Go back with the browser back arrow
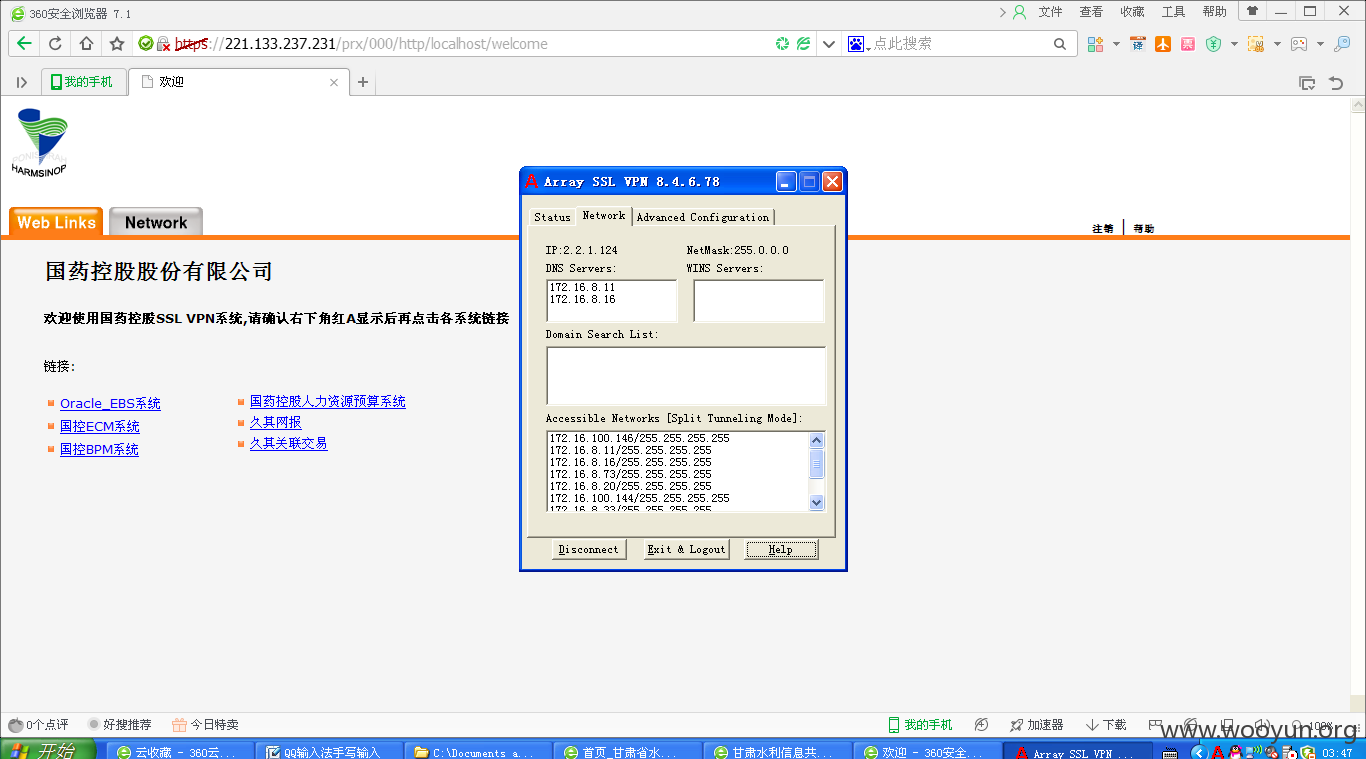The height and width of the screenshot is (759, 1366). coord(24,44)
